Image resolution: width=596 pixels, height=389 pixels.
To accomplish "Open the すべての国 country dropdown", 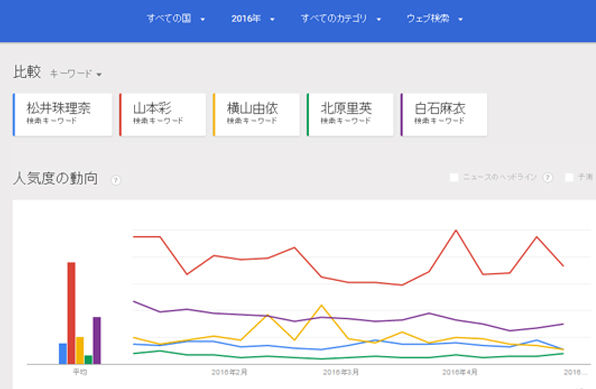I will pyautogui.click(x=176, y=19).
